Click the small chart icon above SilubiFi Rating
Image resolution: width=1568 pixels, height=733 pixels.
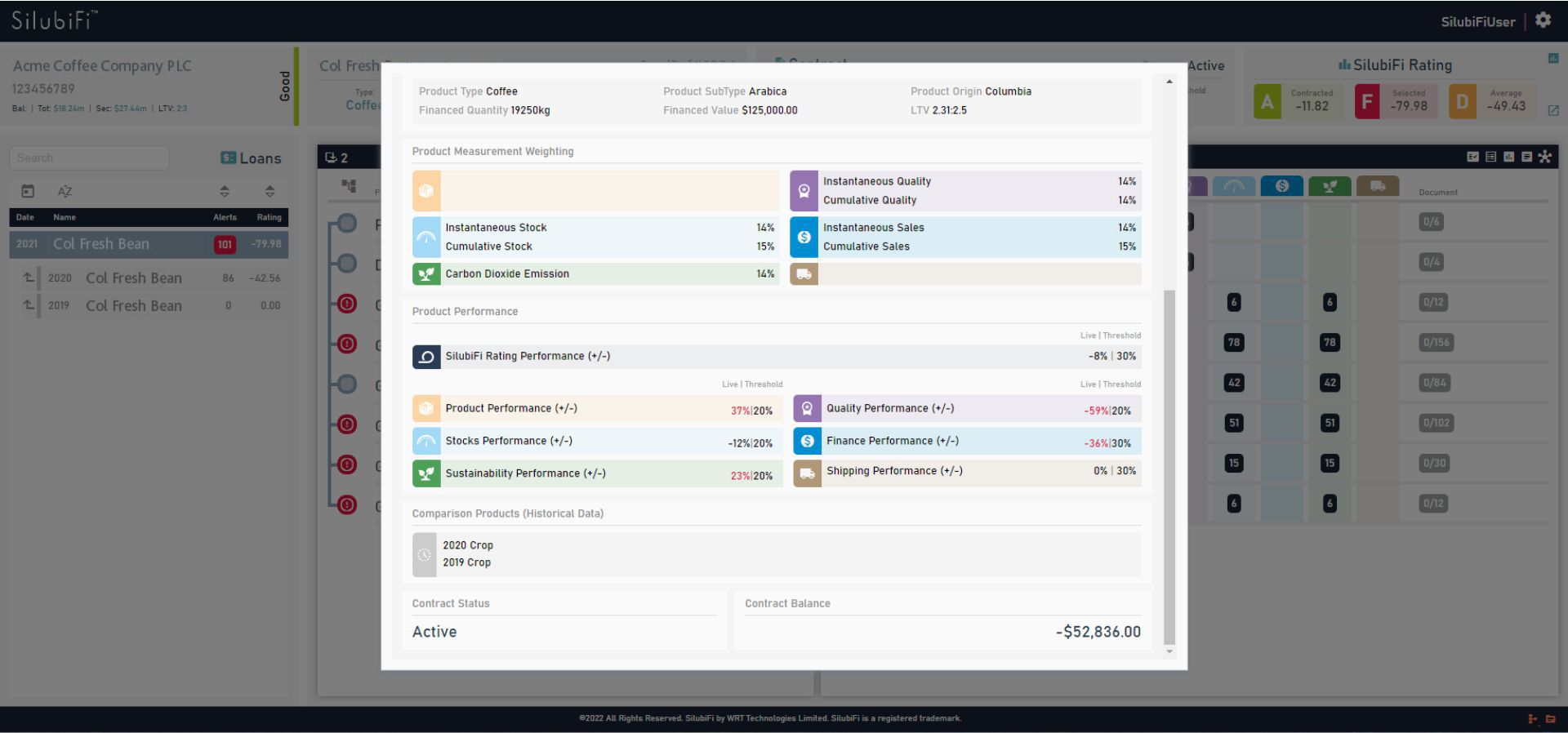point(1552,59)
